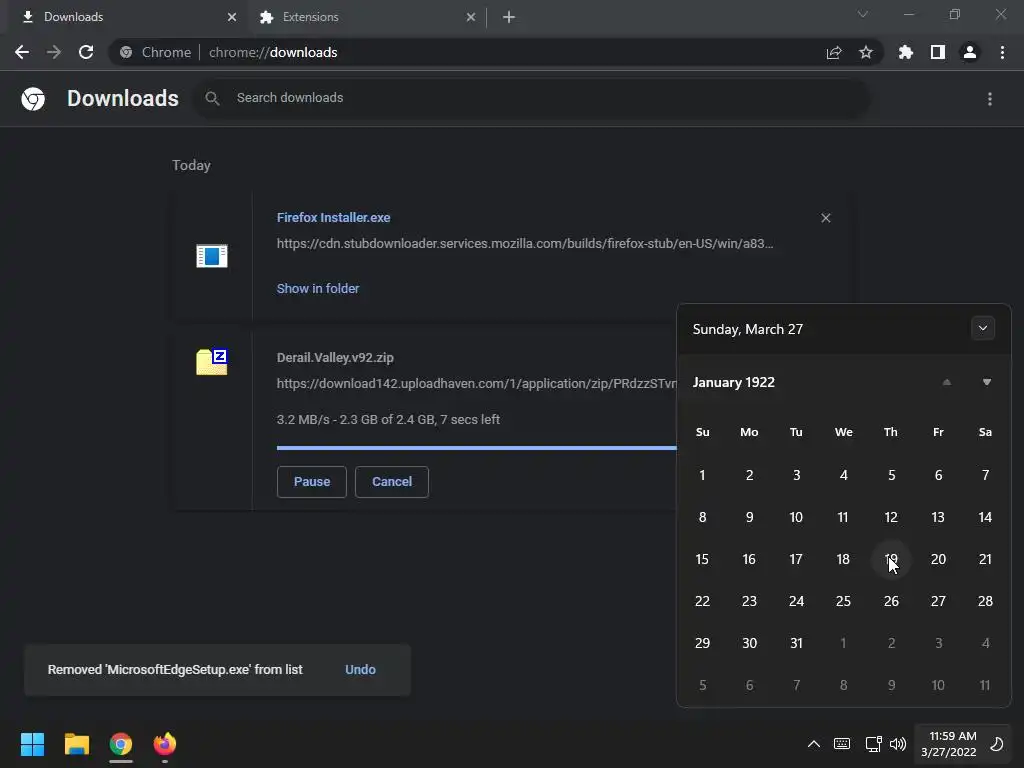Share this page icon in address bar
This screenshot has width=1024, height=768.
point(834,52)
